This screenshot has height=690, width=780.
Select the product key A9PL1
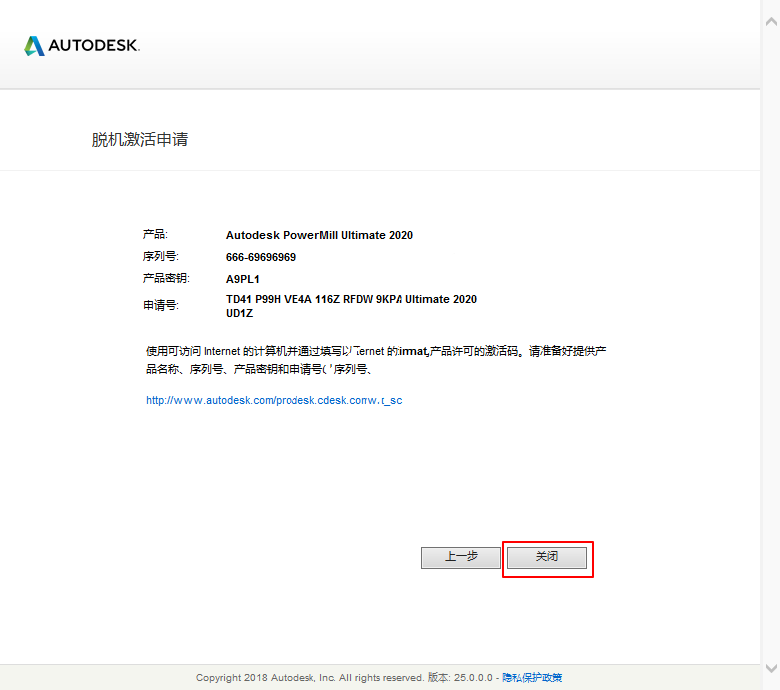click(x=243, y=279)
